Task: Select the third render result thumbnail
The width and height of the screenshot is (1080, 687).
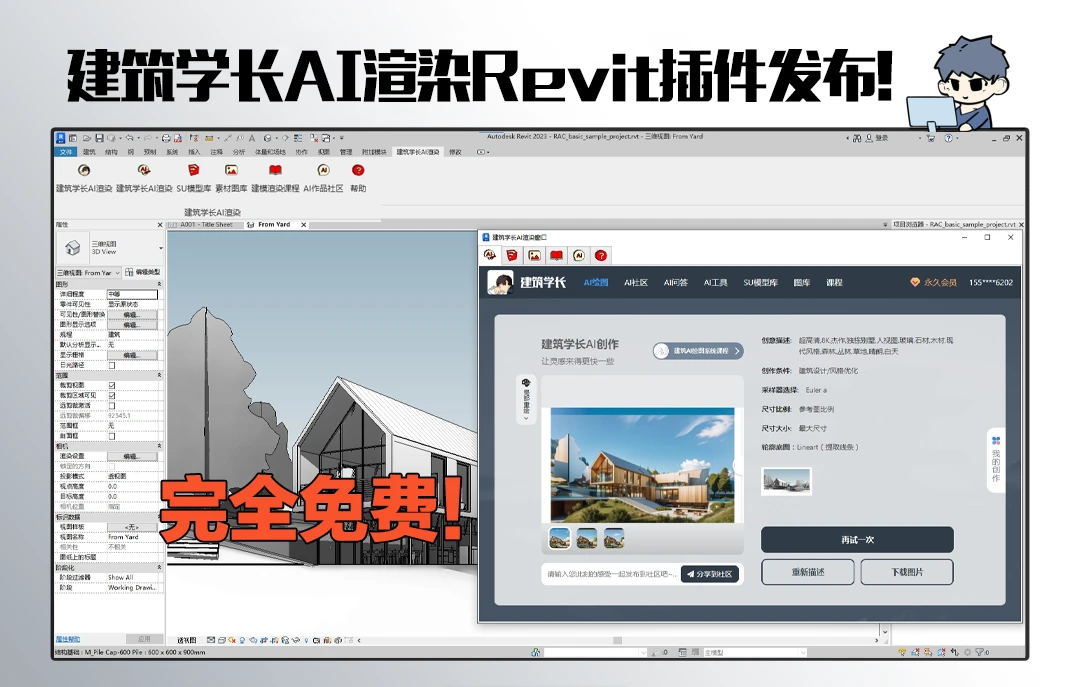Action: click(x=614, y=537)
